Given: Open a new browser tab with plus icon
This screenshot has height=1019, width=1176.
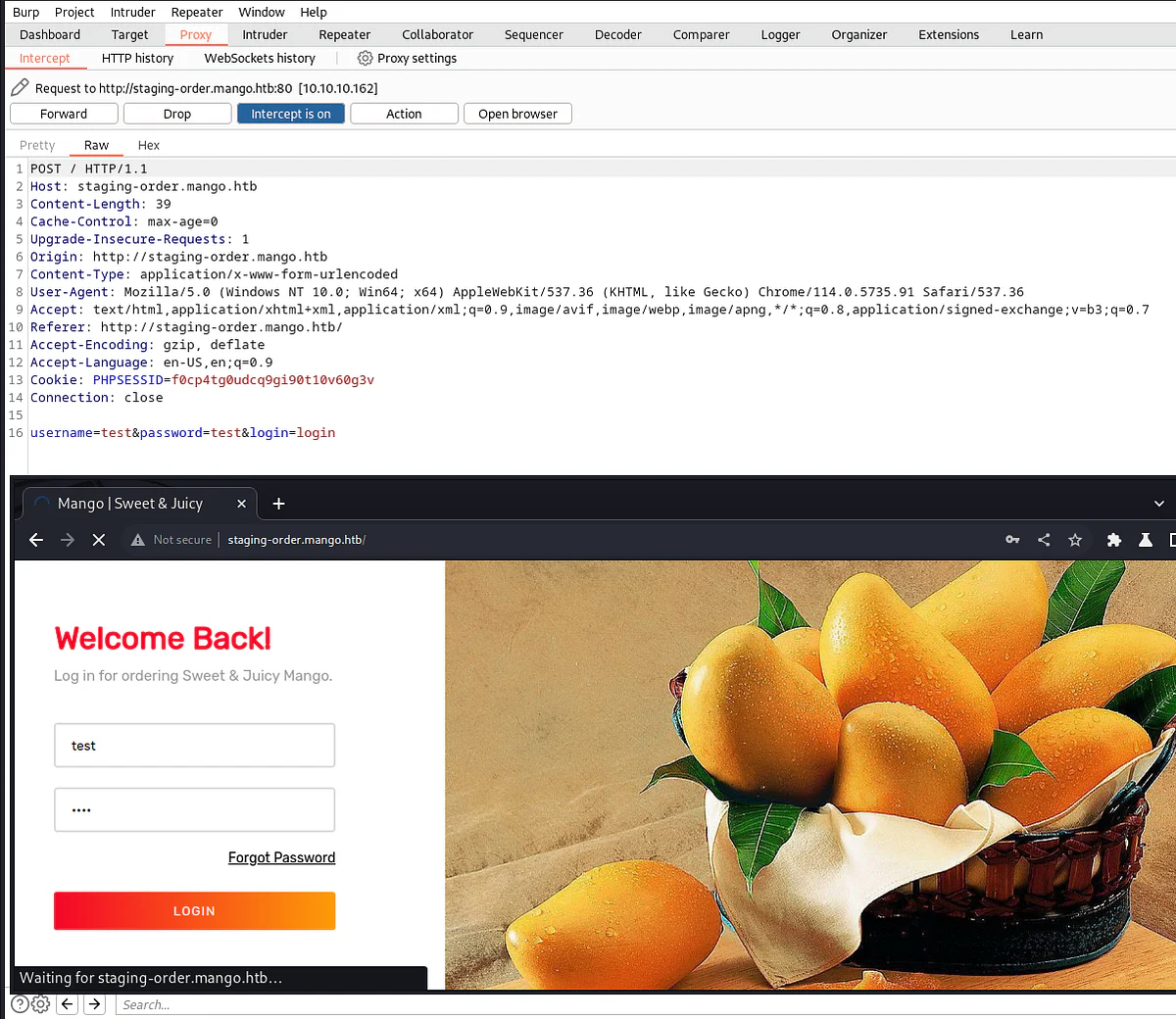Looking at the screenshot, I should pyautogui.click(x=278, y=504).
